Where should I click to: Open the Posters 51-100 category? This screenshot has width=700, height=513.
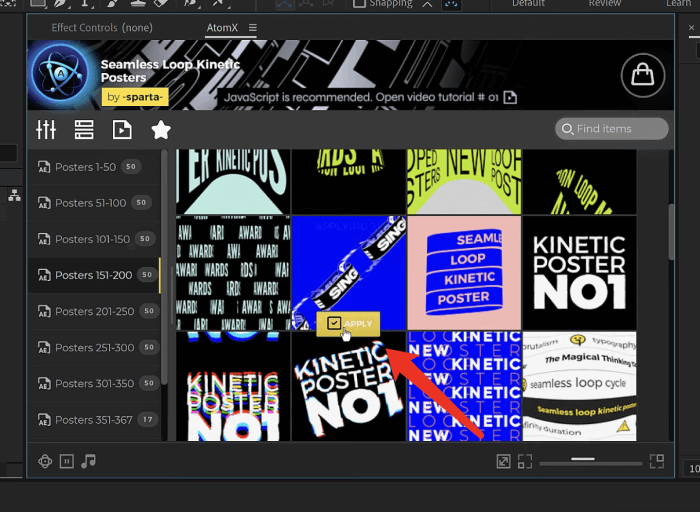pyautogui.click(x=94, y=203)
